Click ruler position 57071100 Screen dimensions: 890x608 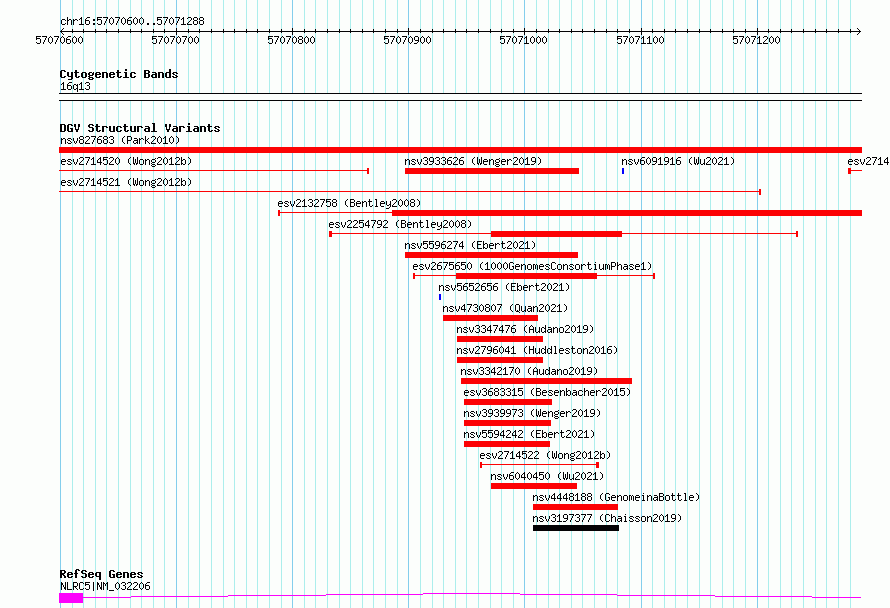tap(640, 40)
